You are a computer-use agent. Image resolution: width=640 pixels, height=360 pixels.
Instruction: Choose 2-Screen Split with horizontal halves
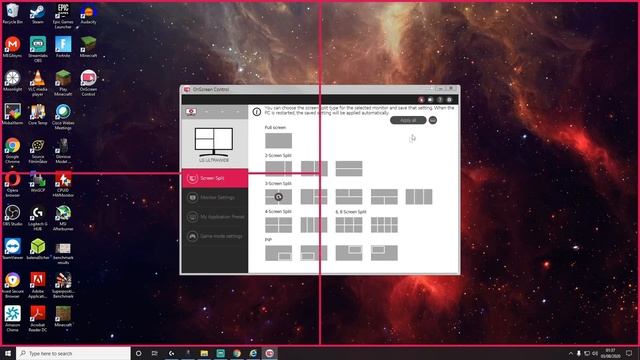coord(349,169)
